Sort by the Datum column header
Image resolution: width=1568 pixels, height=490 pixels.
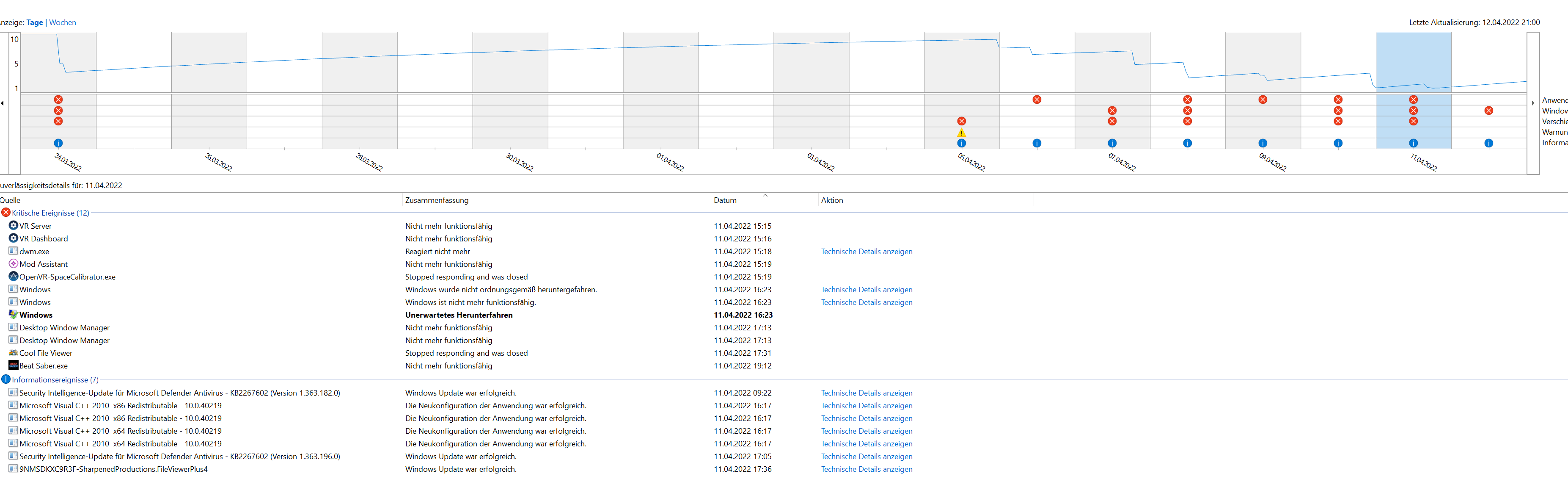pyautogui.click(x=725, y=200)
